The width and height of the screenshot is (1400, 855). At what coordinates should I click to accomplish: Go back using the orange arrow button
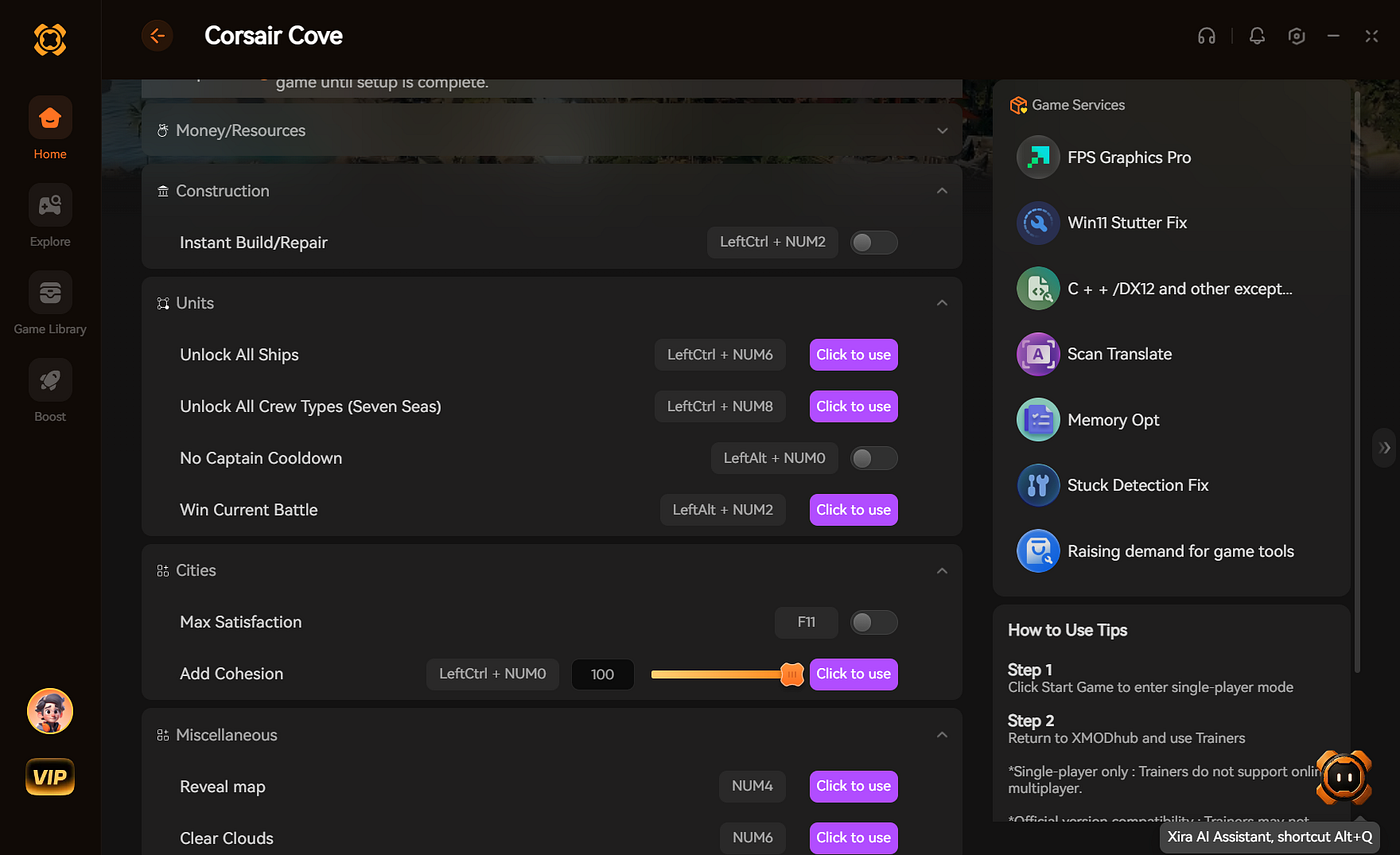(x=157, y=36)
